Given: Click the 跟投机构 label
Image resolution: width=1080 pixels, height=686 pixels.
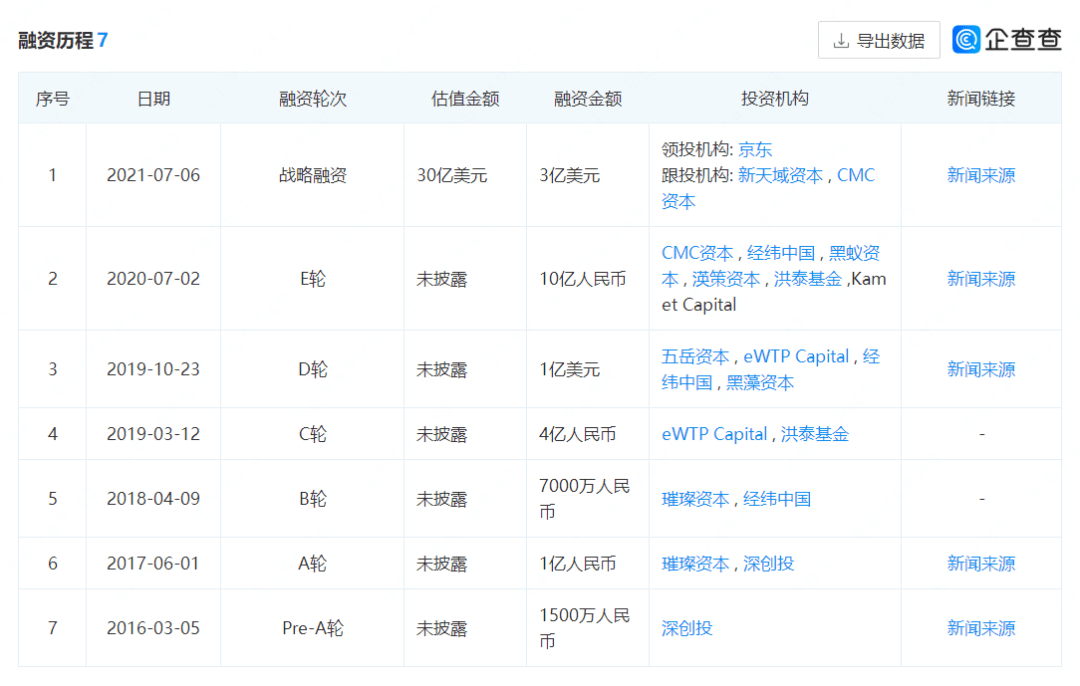Looking at the screenshot, I should click(696, 175).
